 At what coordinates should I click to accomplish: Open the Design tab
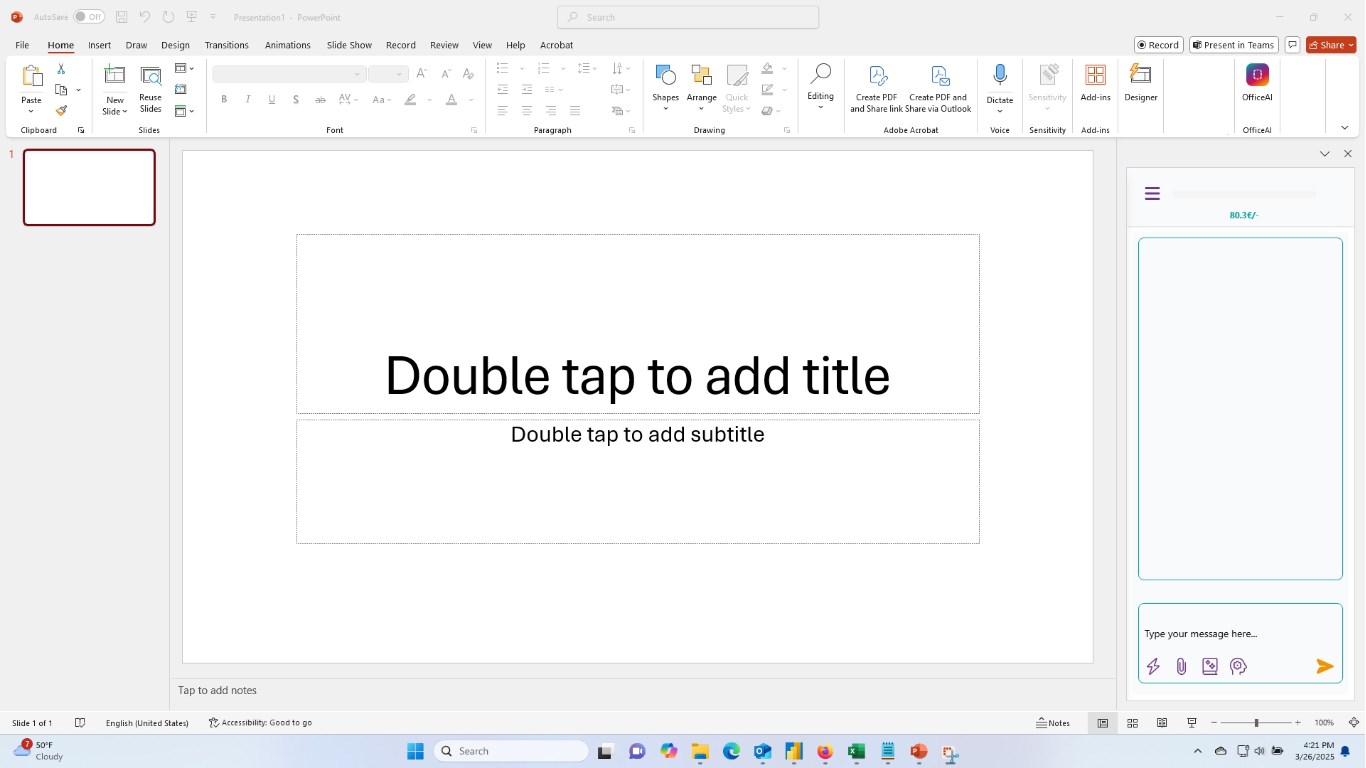point(175,45)
